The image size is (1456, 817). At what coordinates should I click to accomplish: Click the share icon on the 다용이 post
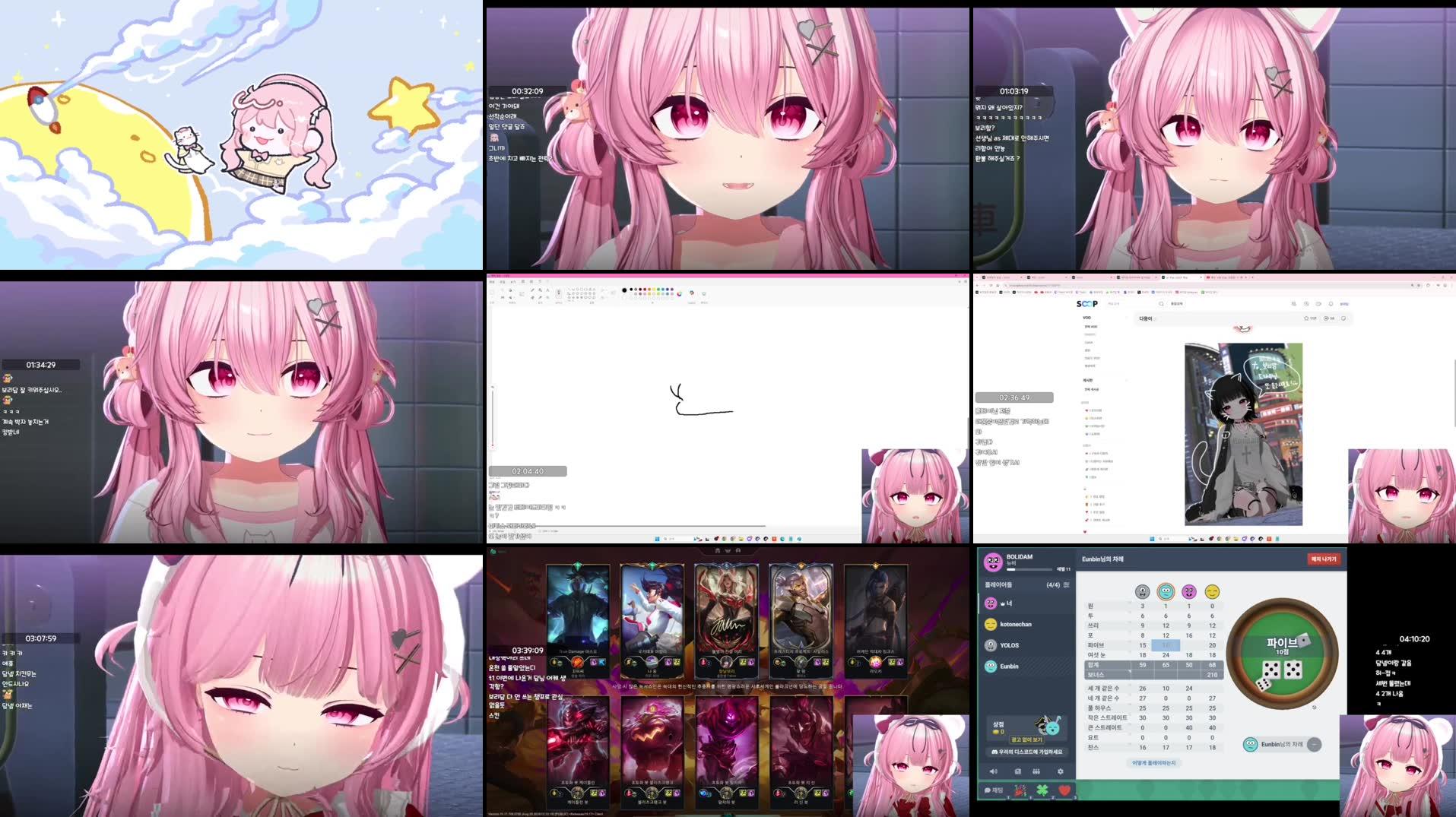[1344, 318]
